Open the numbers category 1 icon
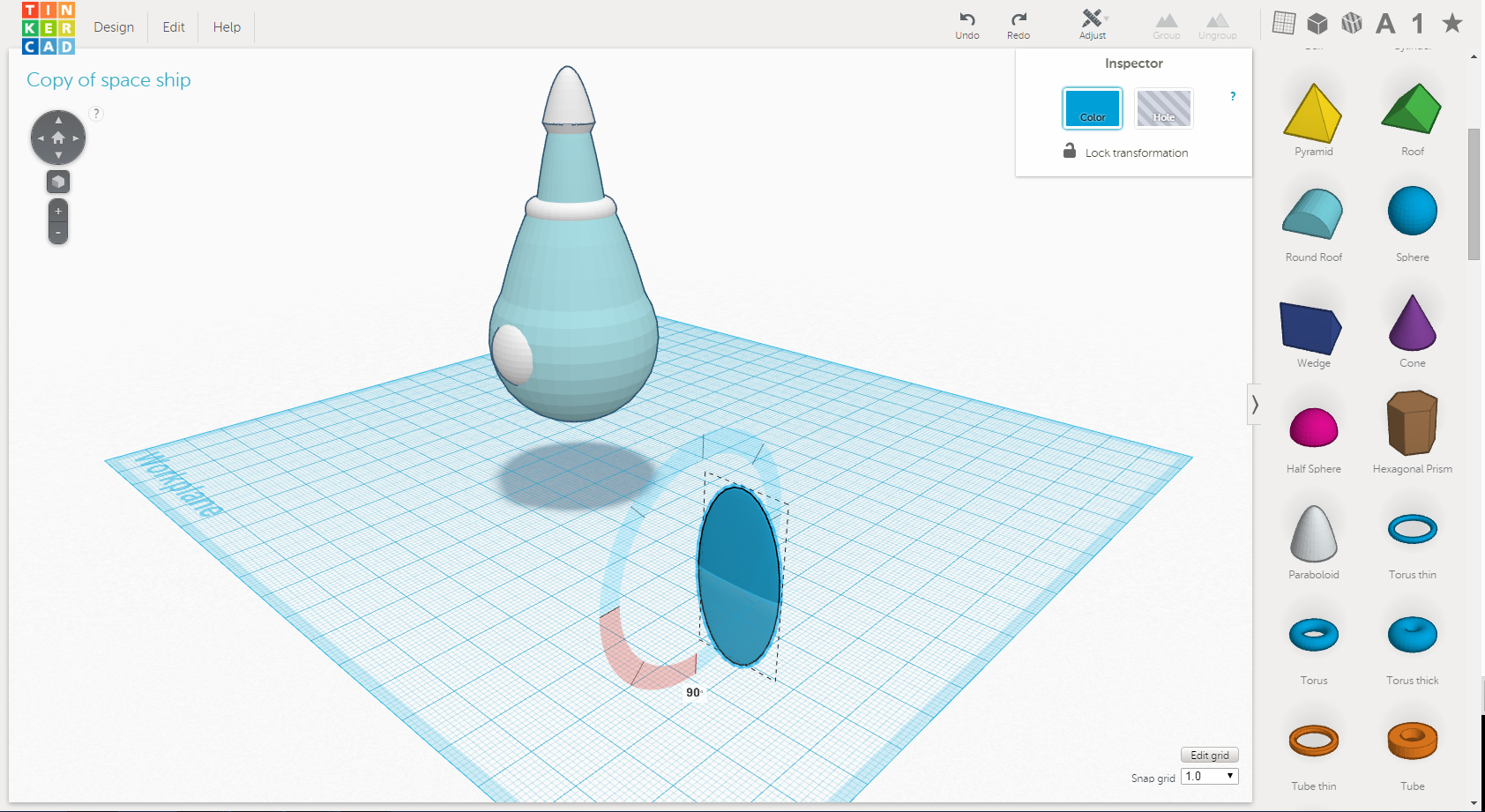 coord(1418,23)
